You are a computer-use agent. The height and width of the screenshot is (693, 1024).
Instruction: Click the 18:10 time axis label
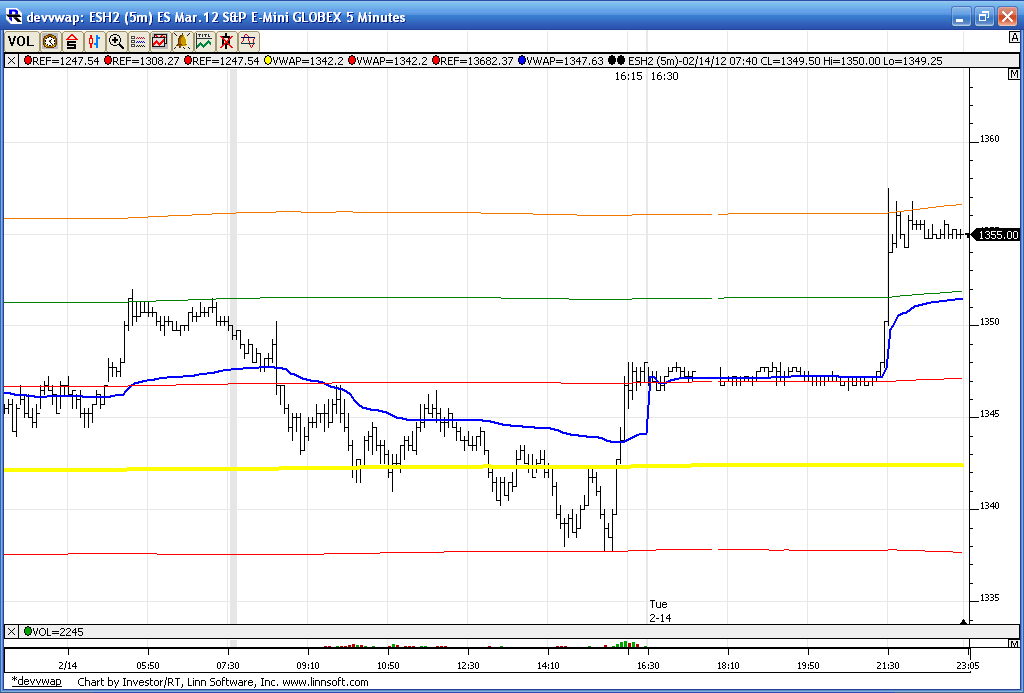tap(728, 666)
